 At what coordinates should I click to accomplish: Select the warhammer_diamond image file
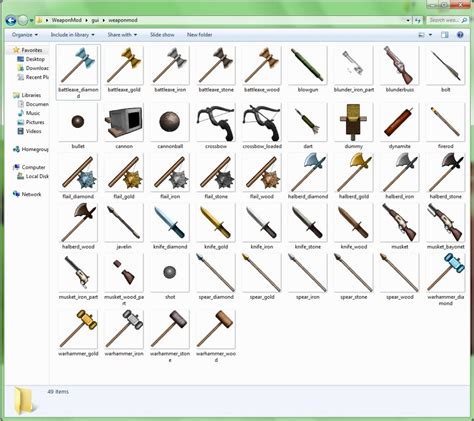pyautogui.click(x=445, y=279)
